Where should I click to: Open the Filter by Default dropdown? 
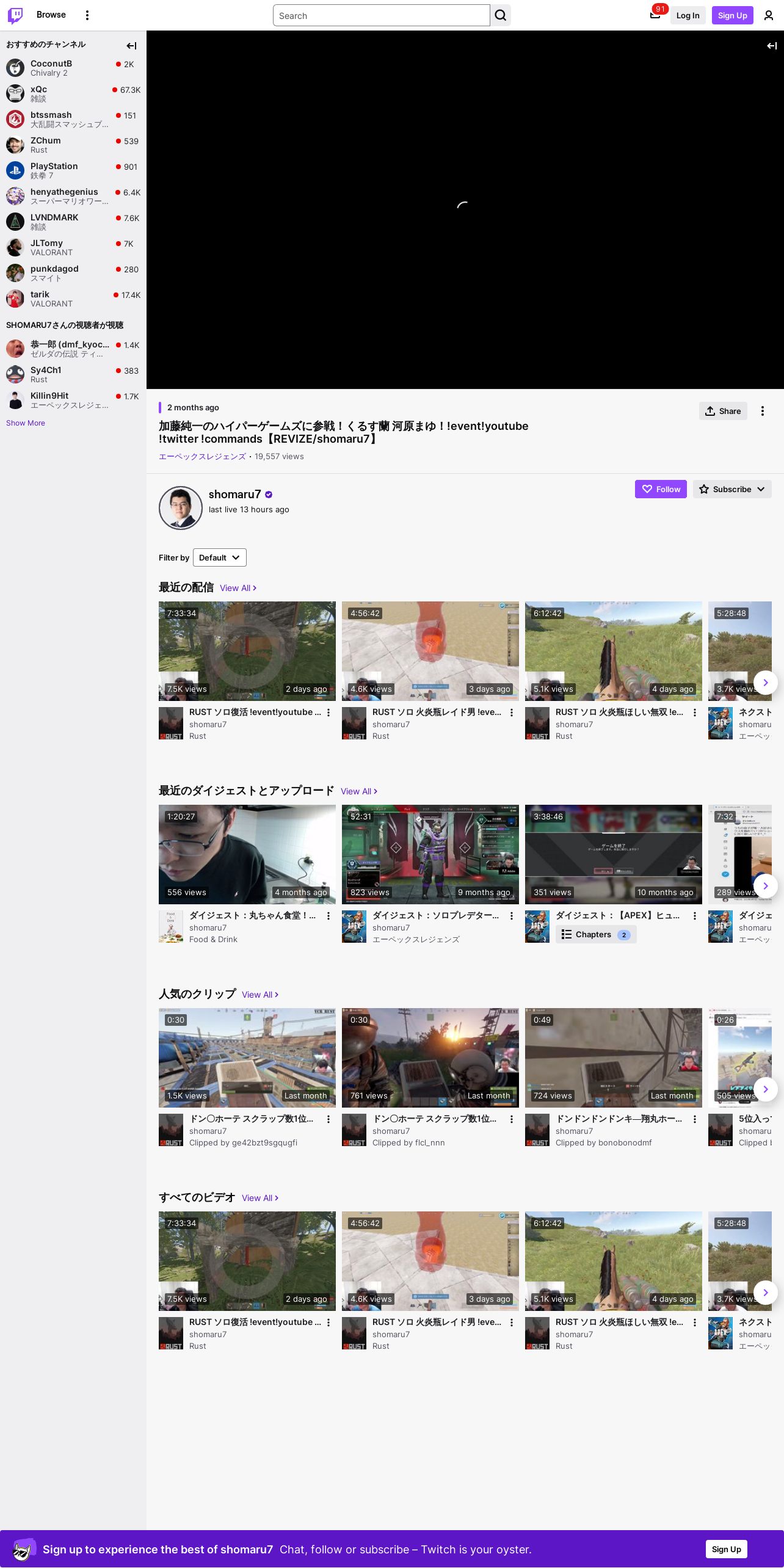tap(220, 557)
